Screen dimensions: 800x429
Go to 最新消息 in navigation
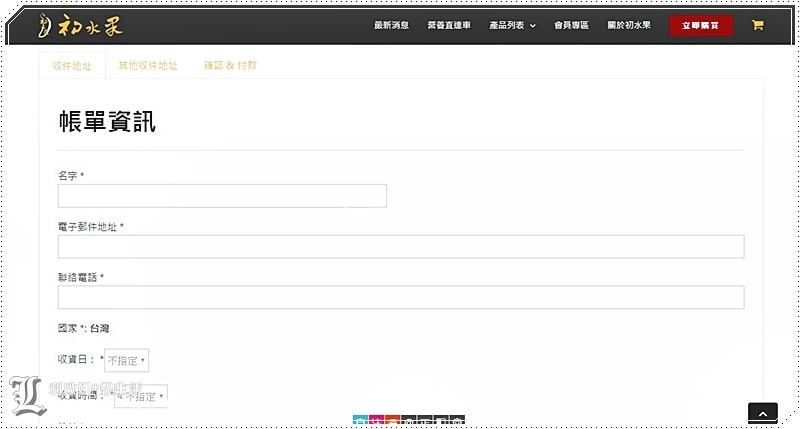click(x=391, y=26)
